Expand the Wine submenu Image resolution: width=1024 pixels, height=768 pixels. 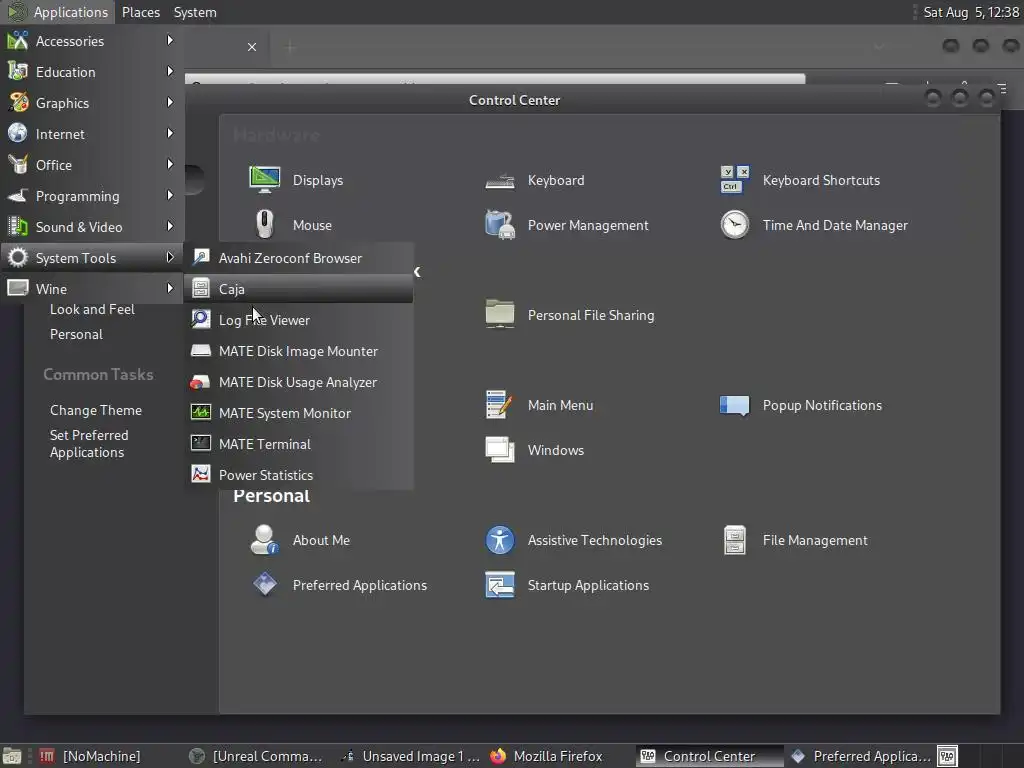pyautogui.click(x=92, y=289)
